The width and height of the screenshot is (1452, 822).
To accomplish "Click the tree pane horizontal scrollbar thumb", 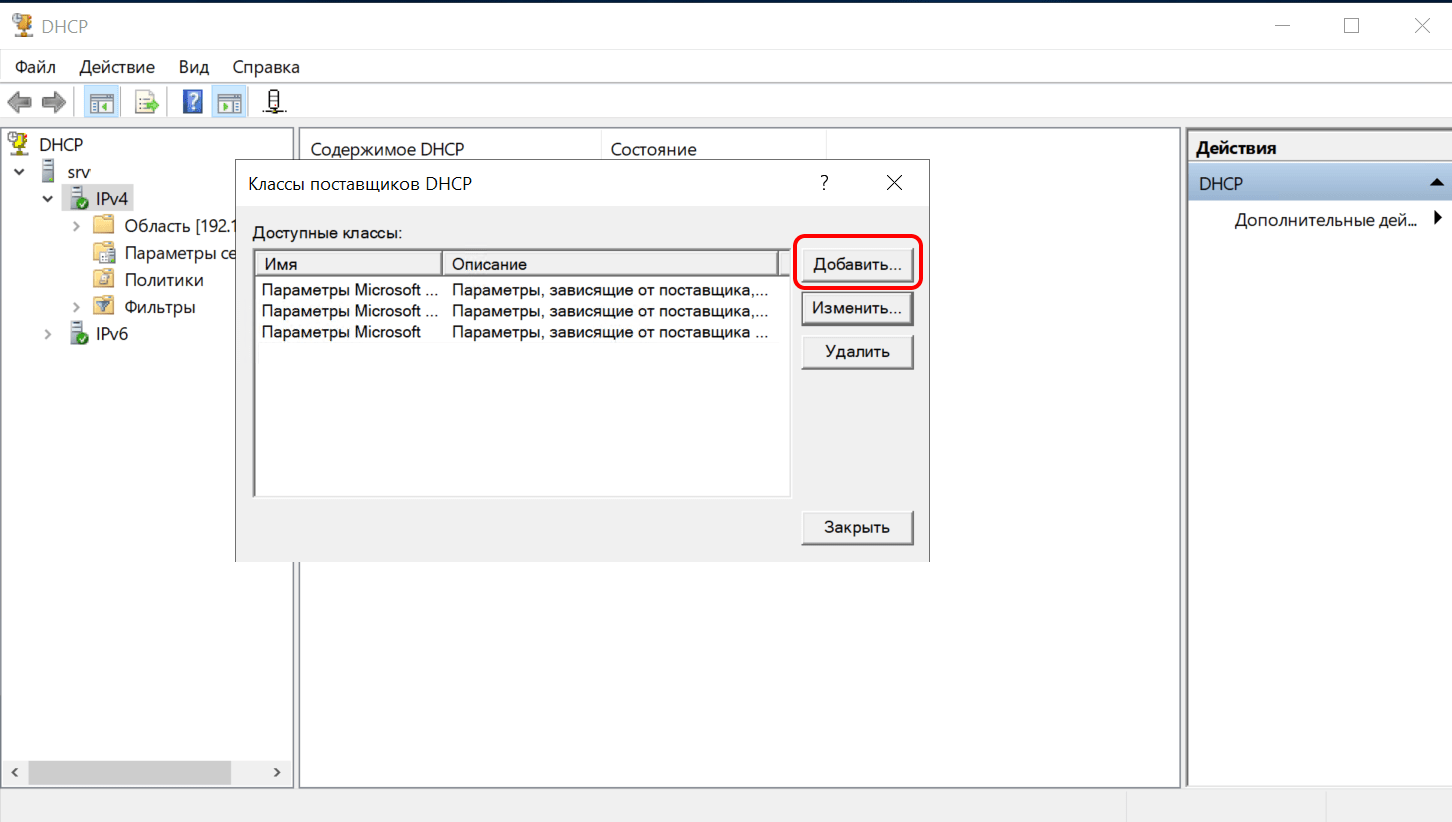I will pyautogui.click(x=129, y=773).
